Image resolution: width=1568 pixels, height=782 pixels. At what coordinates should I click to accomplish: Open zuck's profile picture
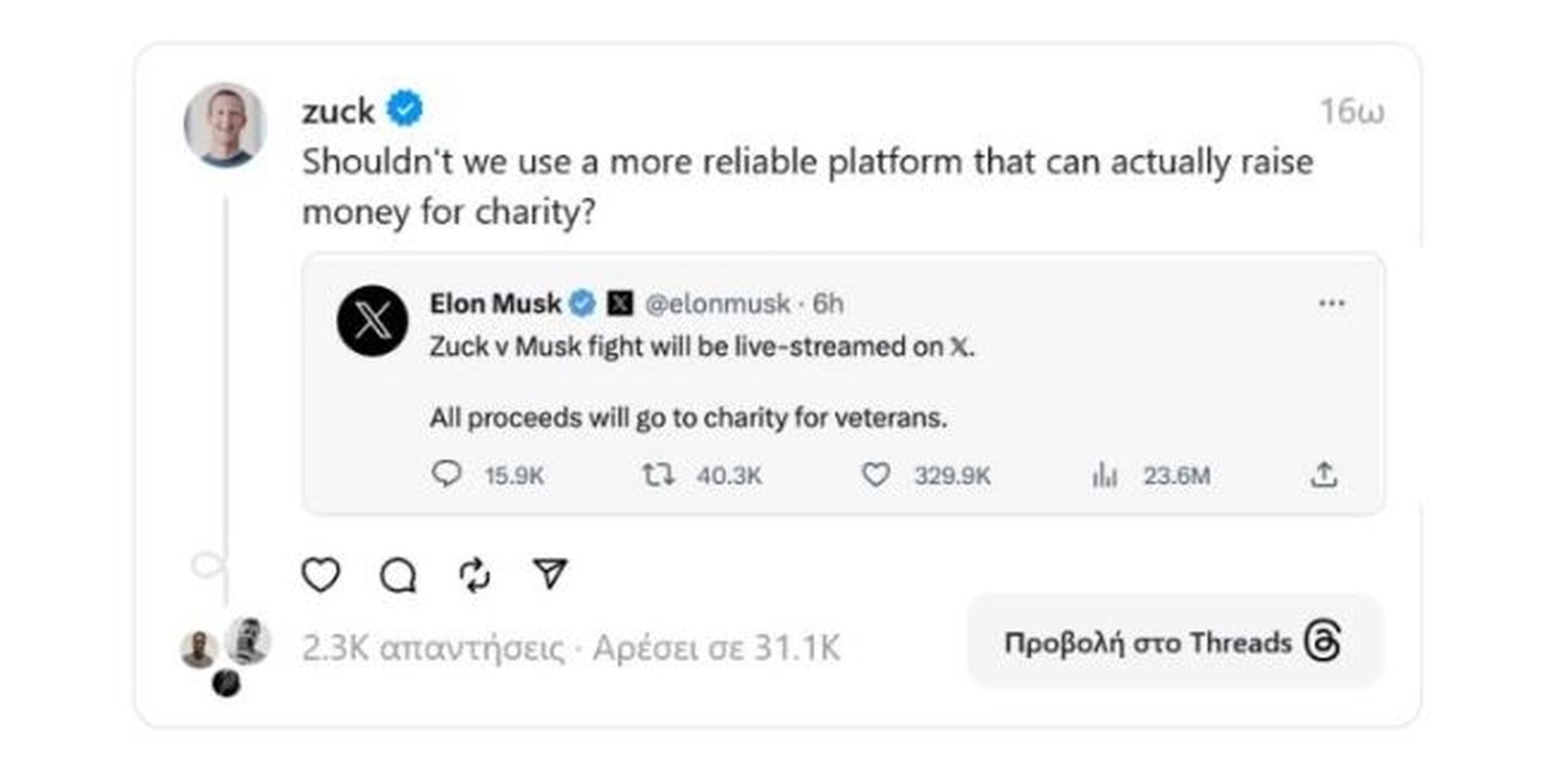(x=225, y=125)
